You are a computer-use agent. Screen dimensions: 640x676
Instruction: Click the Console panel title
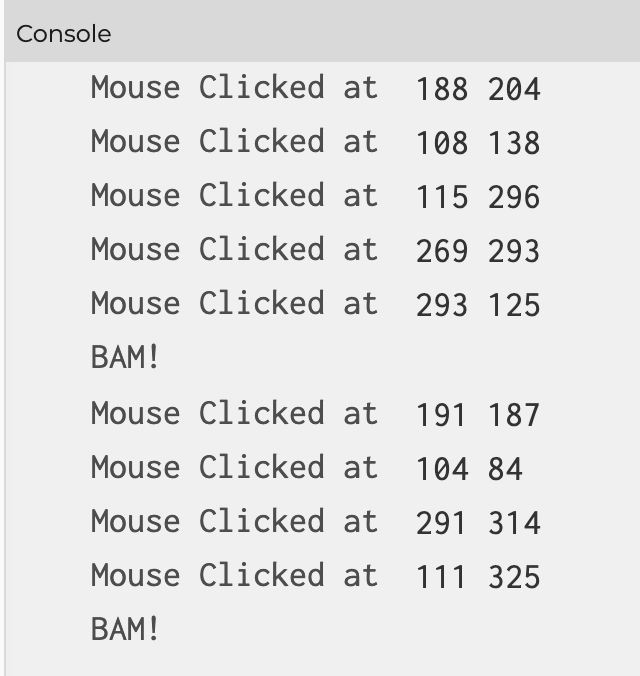64,34
